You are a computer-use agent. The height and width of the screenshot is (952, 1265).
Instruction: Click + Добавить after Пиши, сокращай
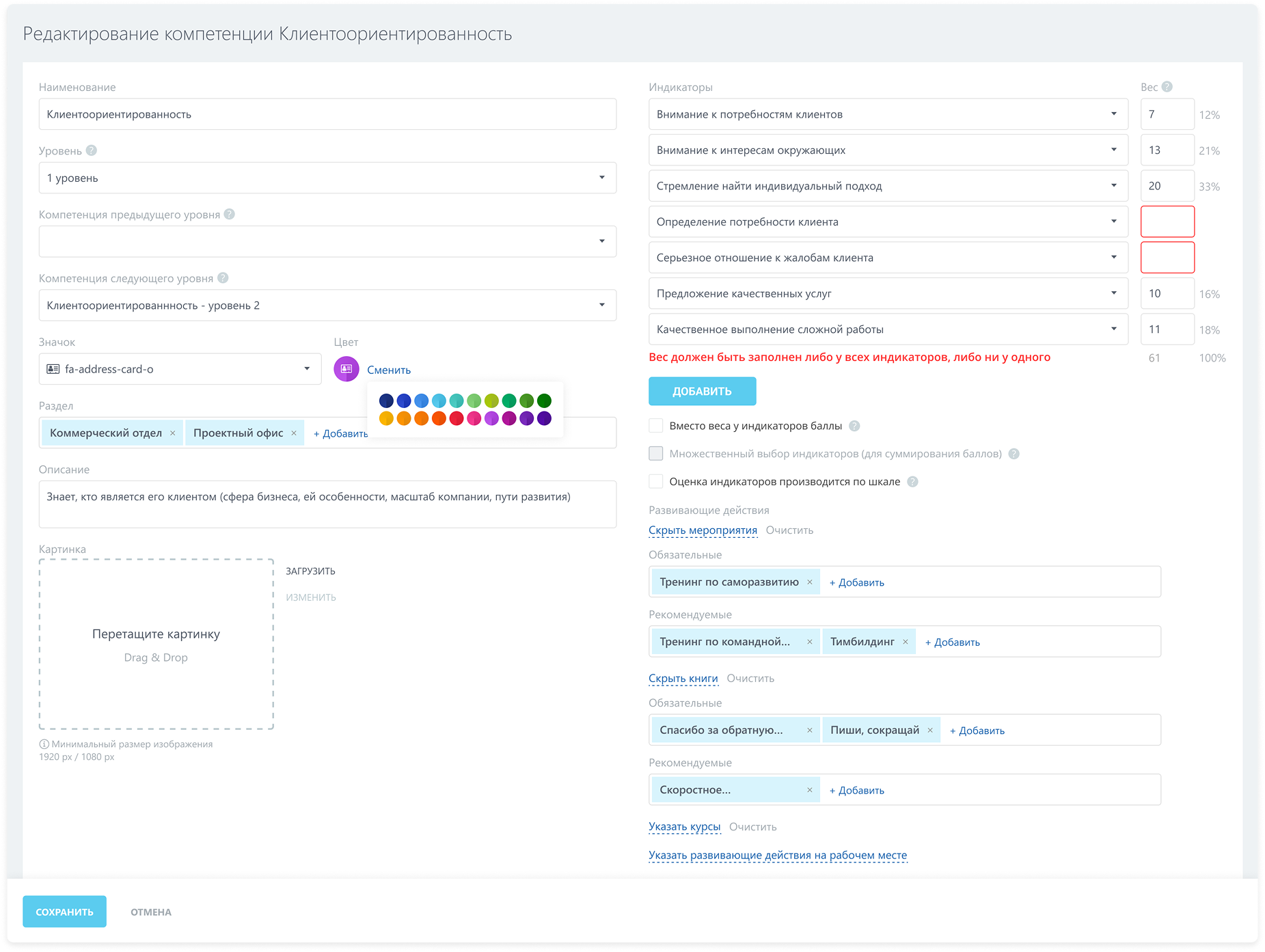[x=977, y=731]
